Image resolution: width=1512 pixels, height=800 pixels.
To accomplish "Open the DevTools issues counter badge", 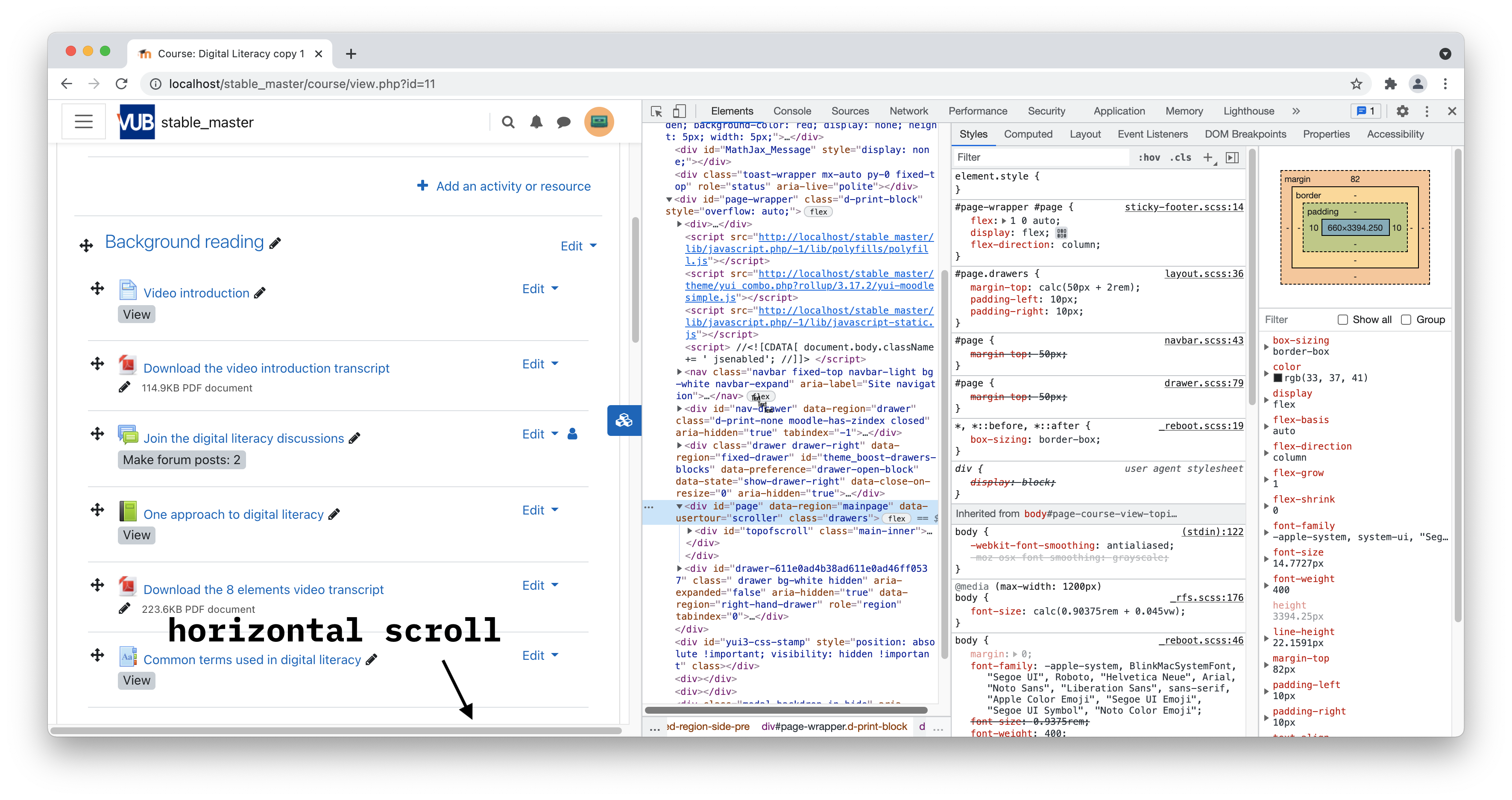I will [x=1365, y=111].
